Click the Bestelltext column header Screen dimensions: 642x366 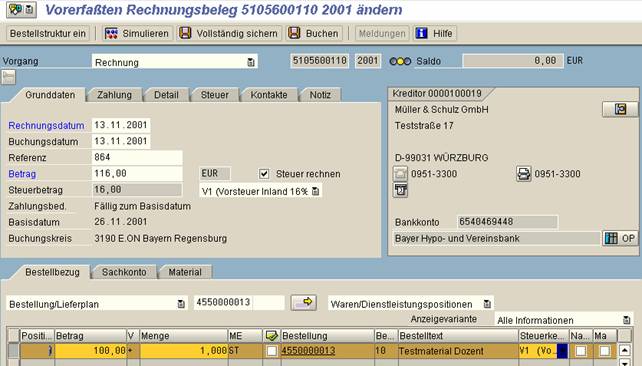(x=458, y=336)
